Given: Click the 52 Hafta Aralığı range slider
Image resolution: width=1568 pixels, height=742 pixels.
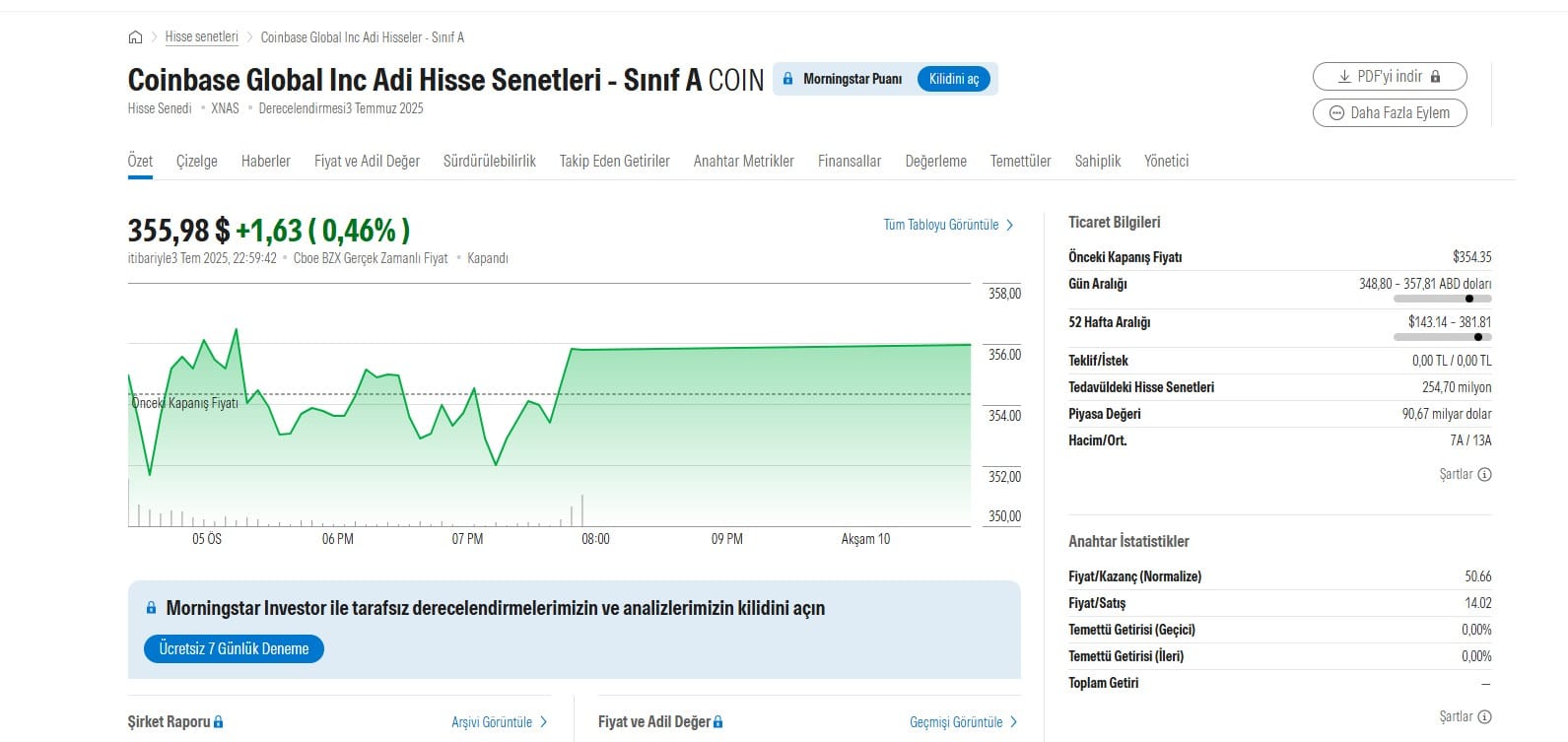Looking at the screenshot, I should coord(1443,337).
